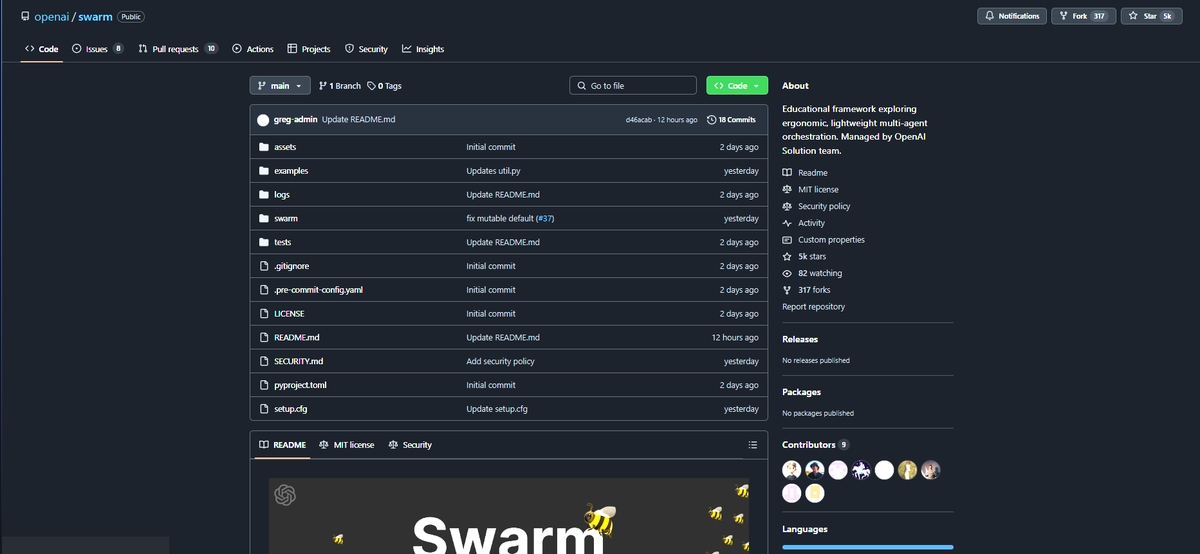Open the examples folder

(291, 171)
